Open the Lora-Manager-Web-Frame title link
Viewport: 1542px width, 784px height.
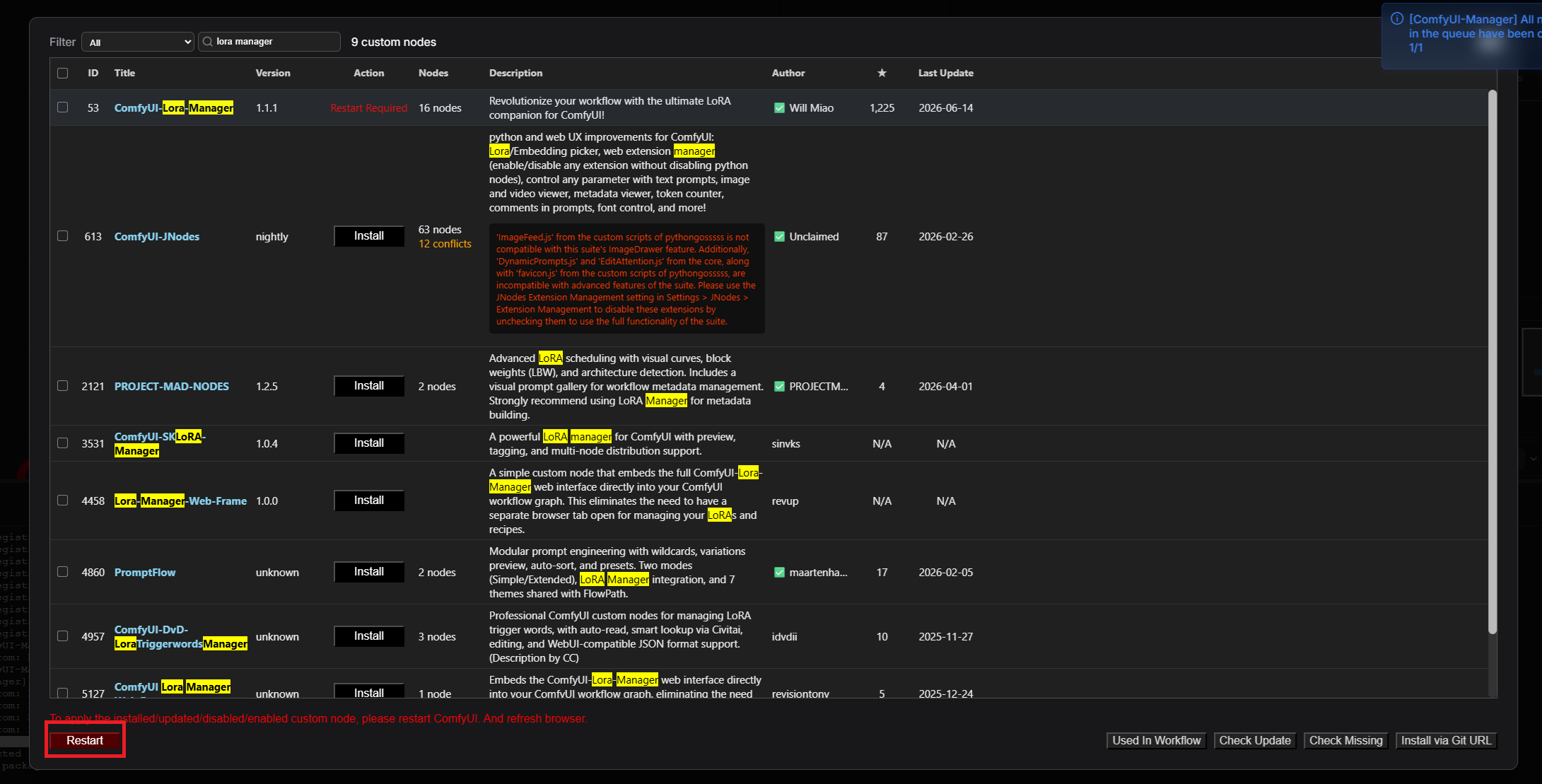tap(180, 501)
